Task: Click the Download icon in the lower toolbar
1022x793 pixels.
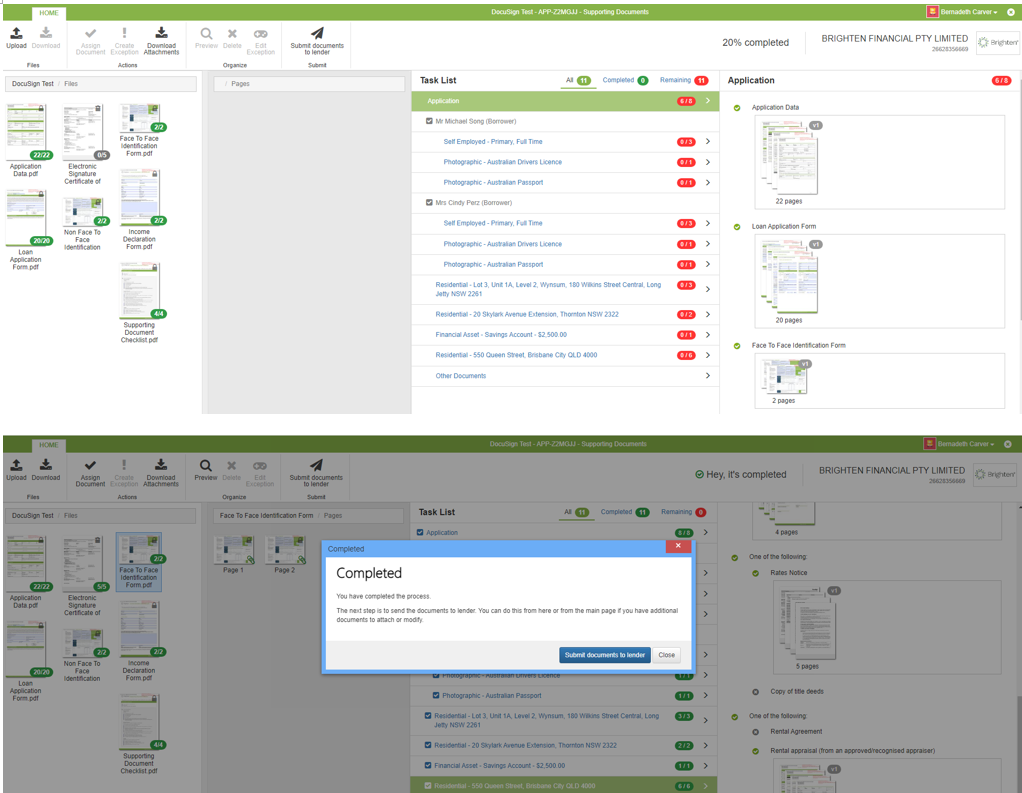Action: [x=46, y=466]
